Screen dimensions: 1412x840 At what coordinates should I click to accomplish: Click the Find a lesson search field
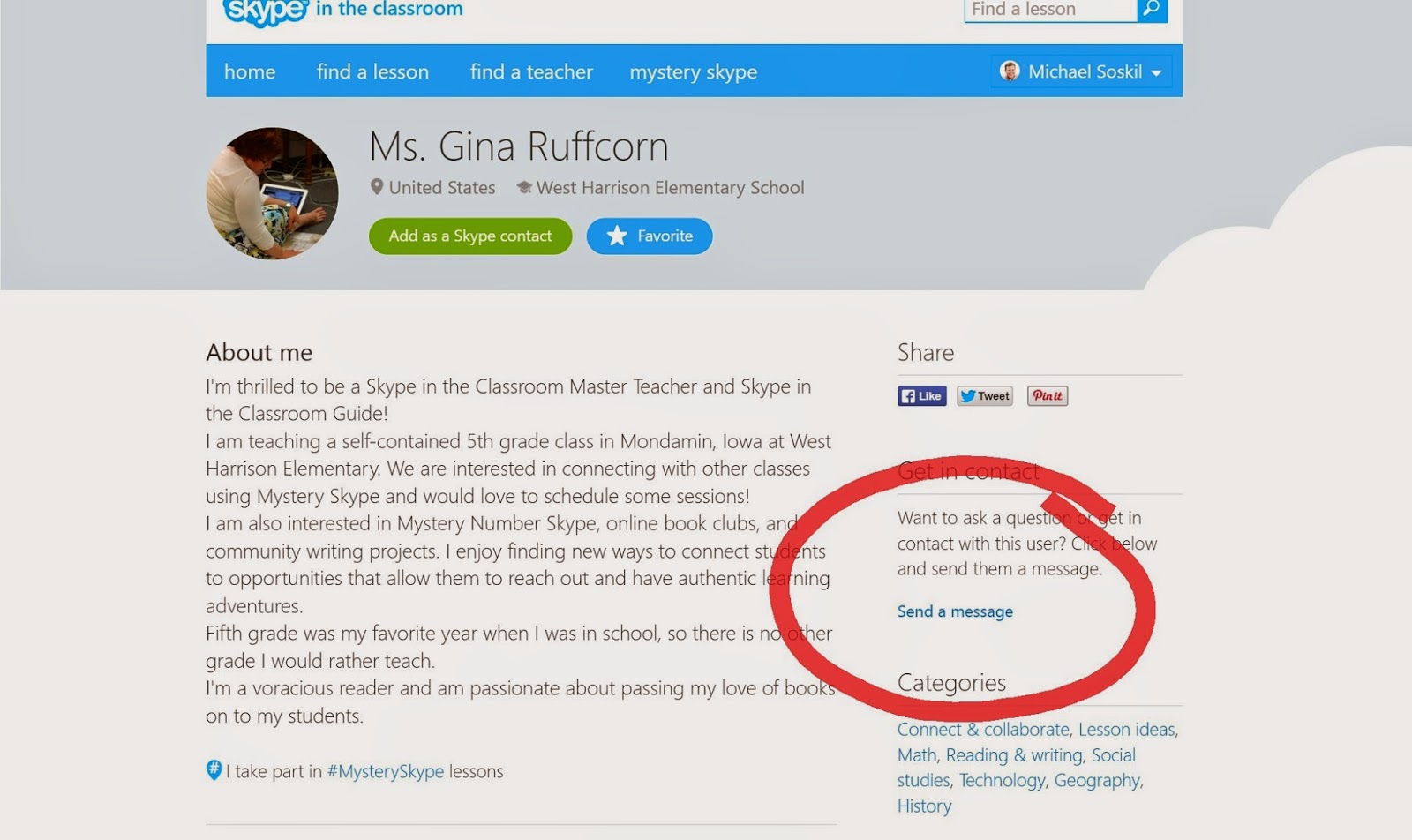click(x=1050, y=10)
